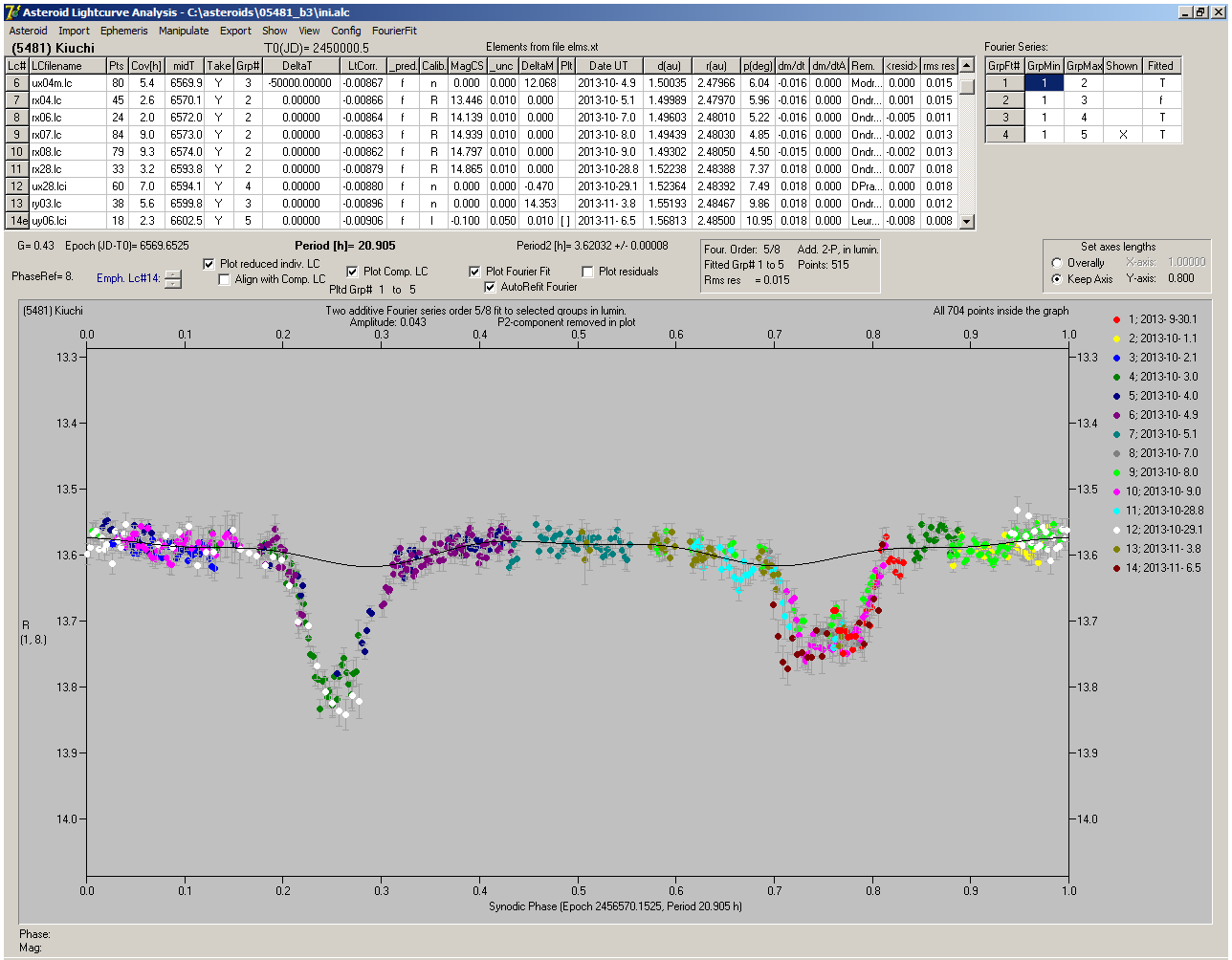This screenshot has width=1232, height=960.
Task: Select row 9 header for rx07.lc
Action: 17,135
